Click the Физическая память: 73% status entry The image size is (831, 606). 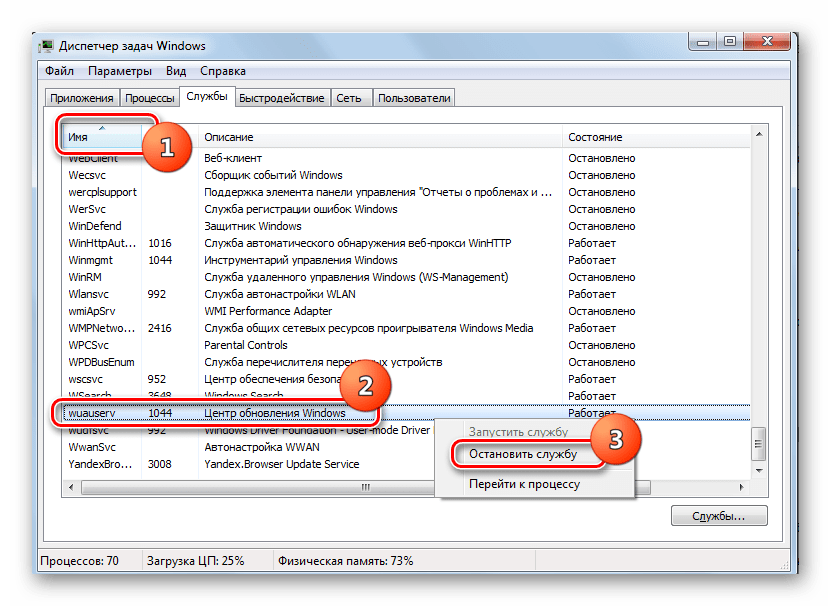[x=346, y=560]
